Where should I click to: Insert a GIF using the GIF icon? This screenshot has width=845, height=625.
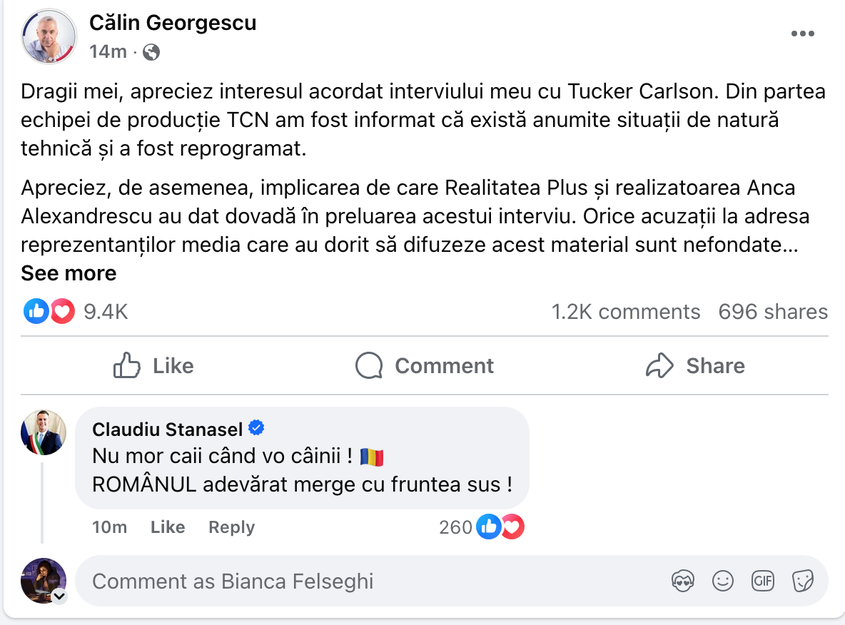coord(763,581)
